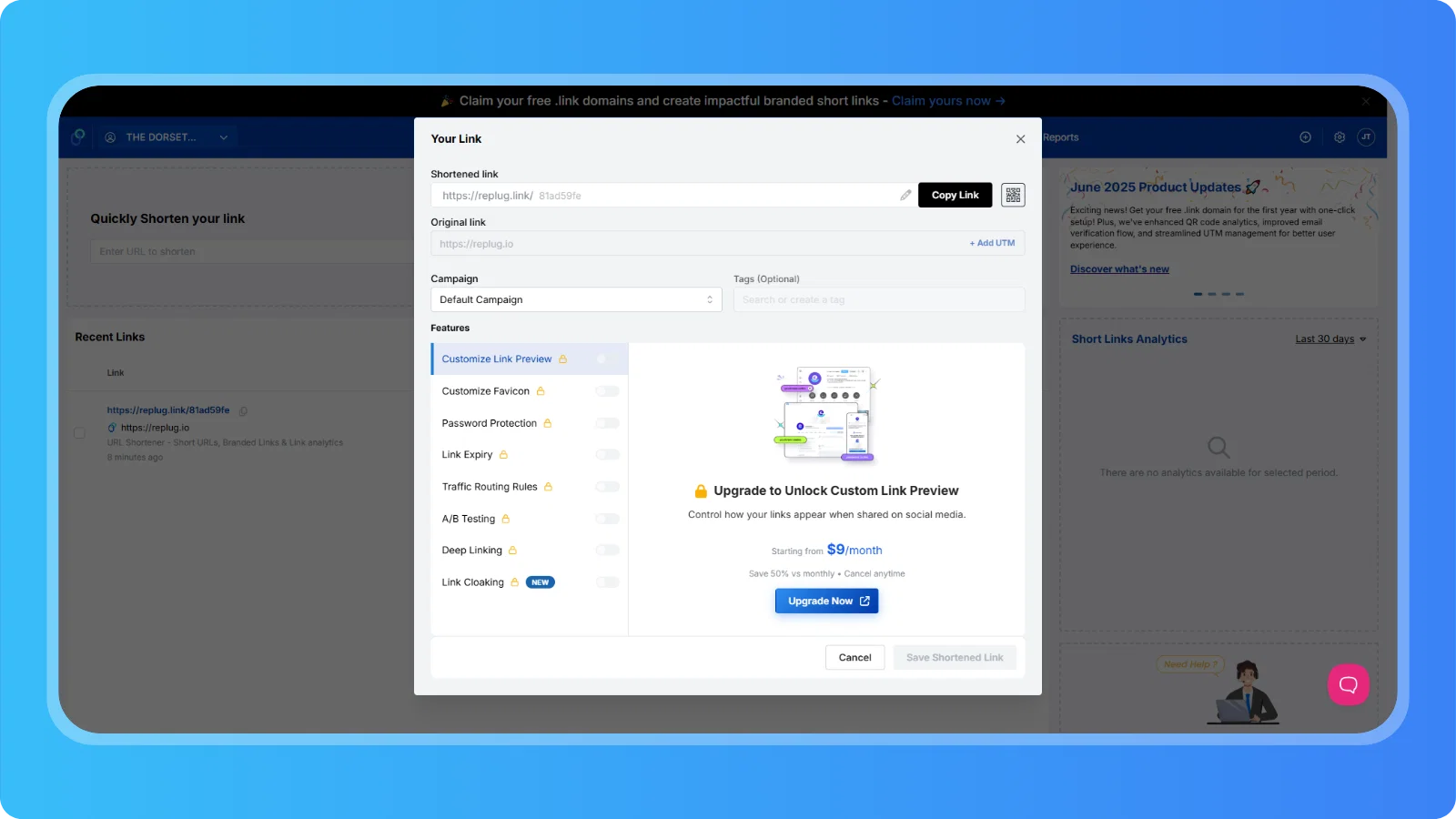The height and width of the screenshot is (819, 1456).
Task: Click the Copy Link button
Action: (x=955, y=195)
